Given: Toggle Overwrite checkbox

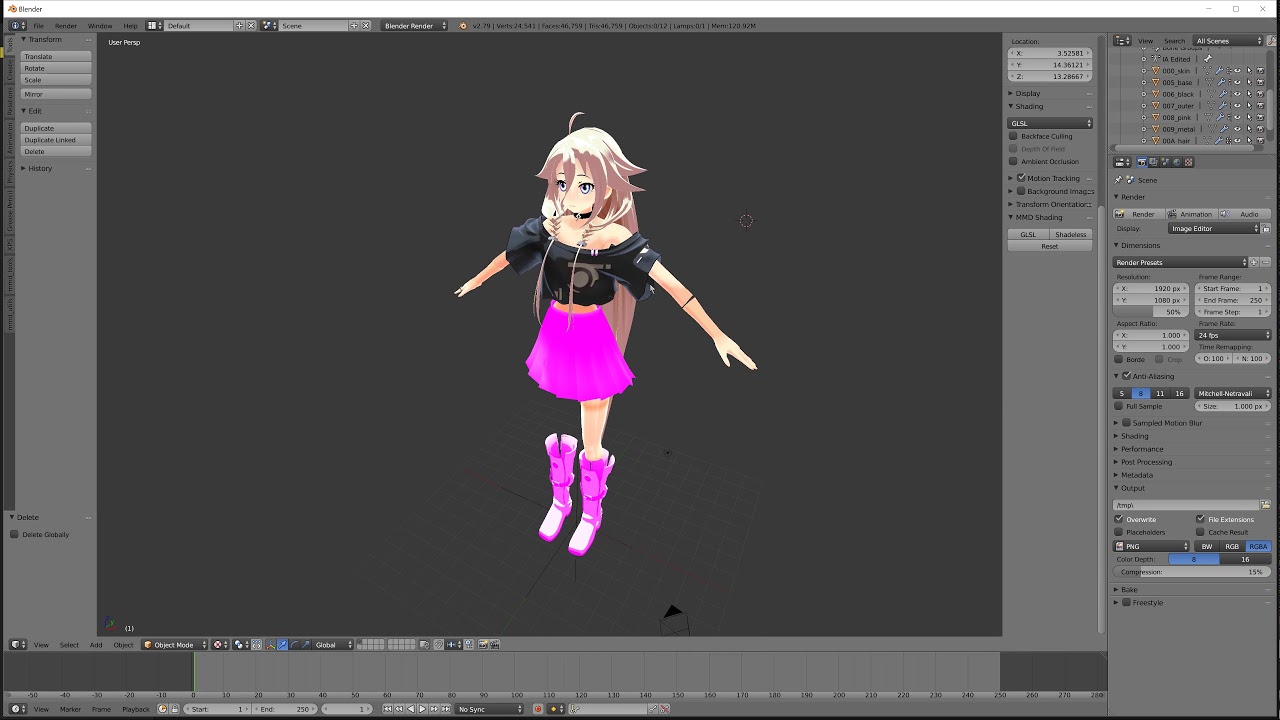Looking at the screenshot, I should click(x=1119, y=519).
